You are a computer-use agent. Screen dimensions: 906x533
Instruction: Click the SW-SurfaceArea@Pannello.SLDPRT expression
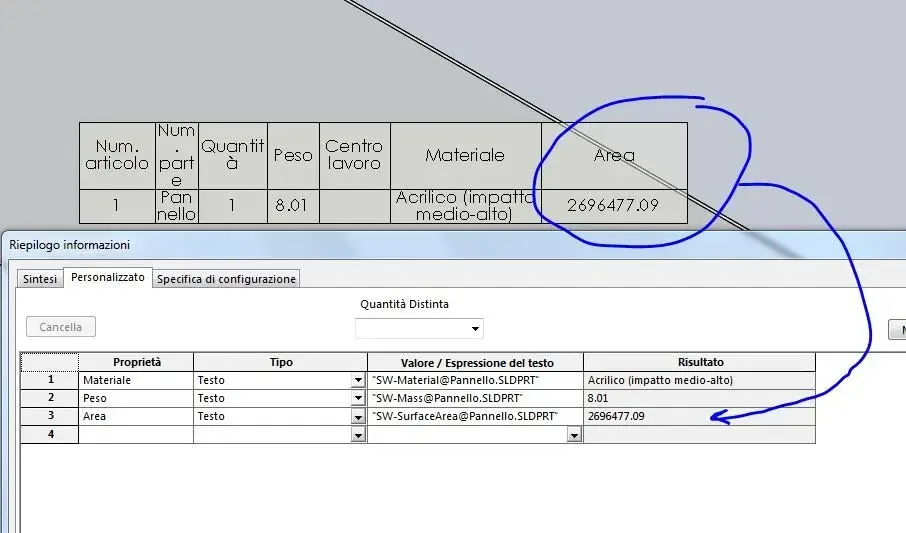[x=476, y=416]
